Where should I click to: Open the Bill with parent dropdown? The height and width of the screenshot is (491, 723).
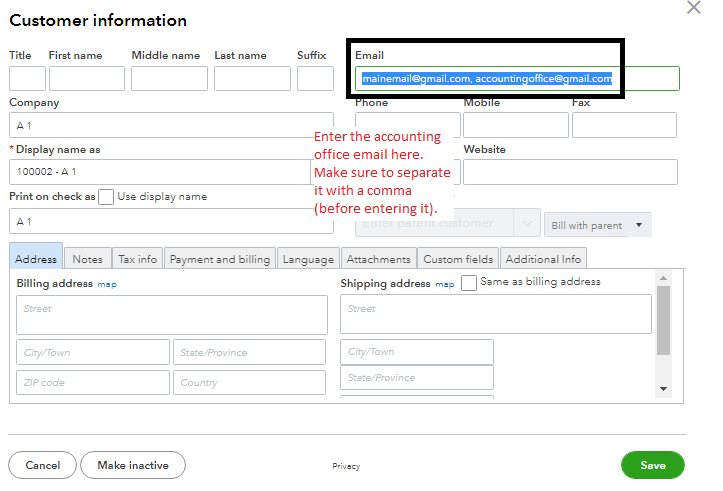tap(598, 225)
